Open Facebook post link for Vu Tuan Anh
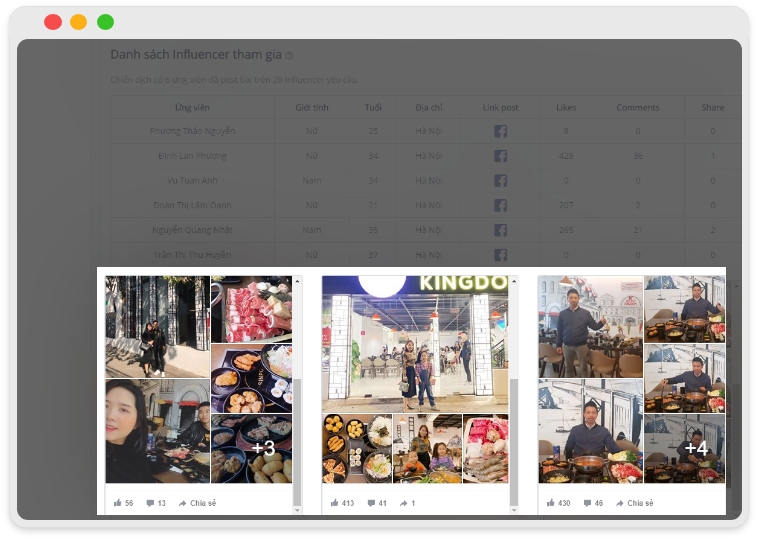The image size is (758, 540). tap(500, 180)
